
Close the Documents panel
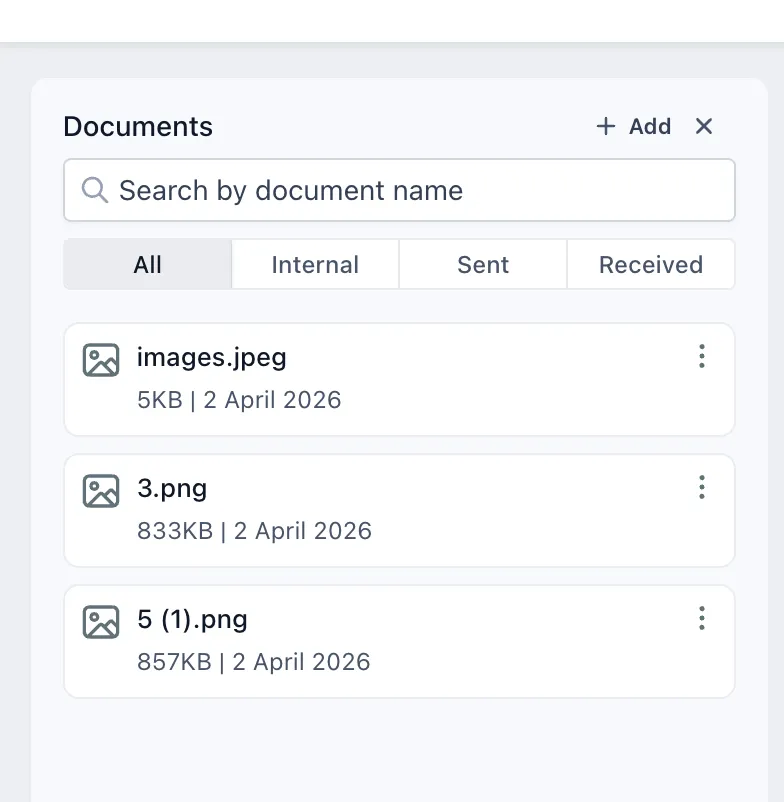pyautogui.click(x=704, y=126)
